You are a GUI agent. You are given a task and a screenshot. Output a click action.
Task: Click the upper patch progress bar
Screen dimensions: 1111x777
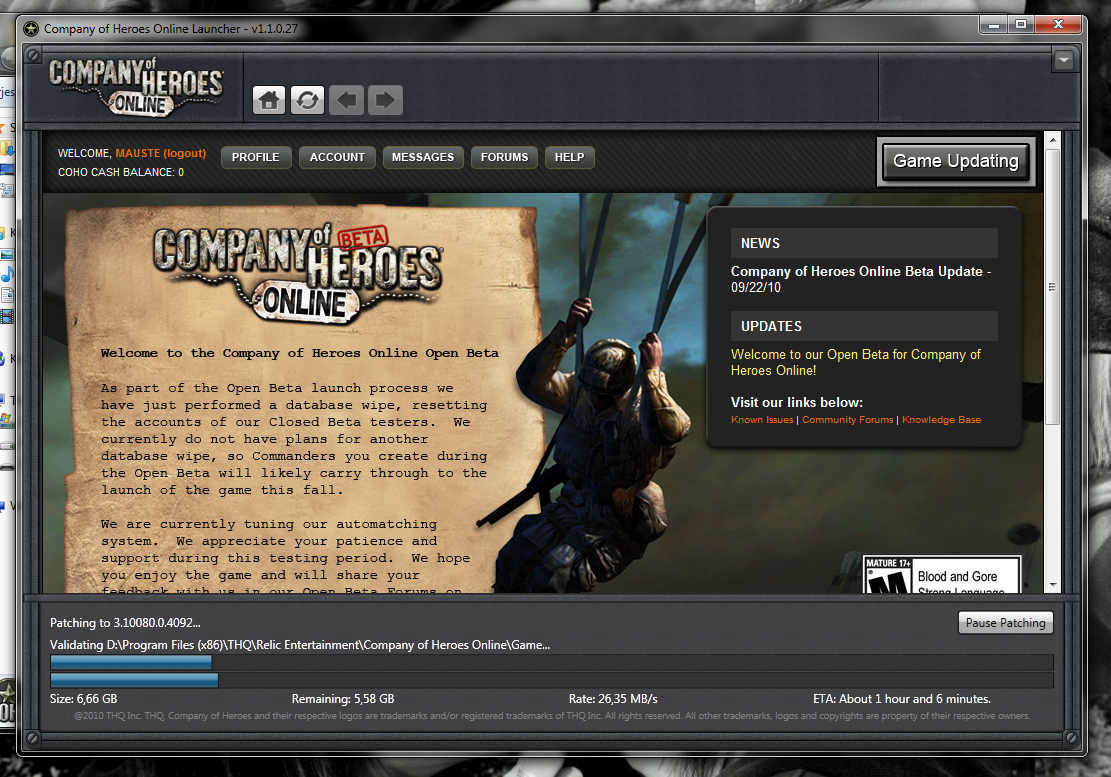click(x=551, y=663)
